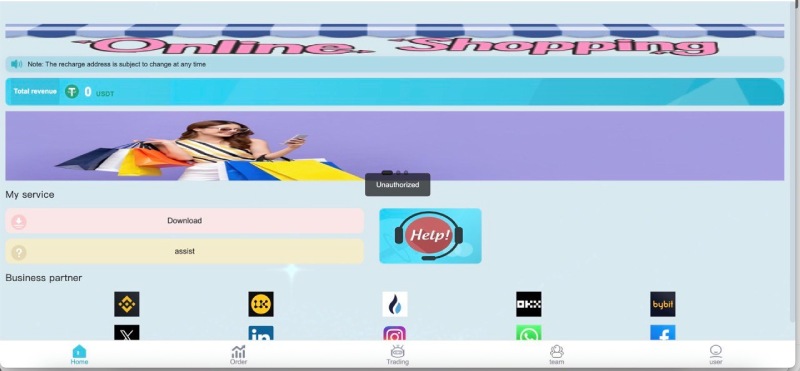
Task: Click the WhatsApp icon
Action: point(529,333)
